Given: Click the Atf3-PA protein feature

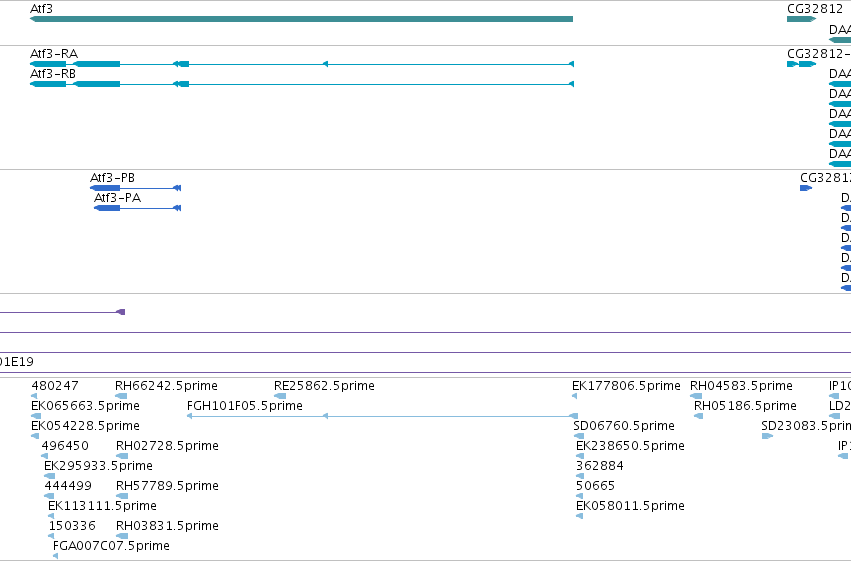Looking at the screenshot, I should pyautogui.click(x=137, y=208).
